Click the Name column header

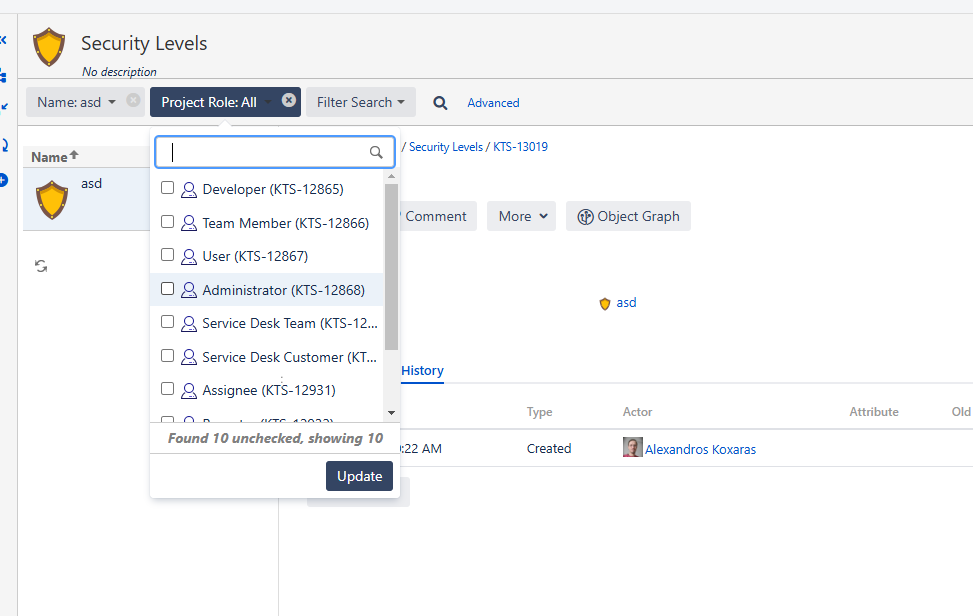point(49,158)
